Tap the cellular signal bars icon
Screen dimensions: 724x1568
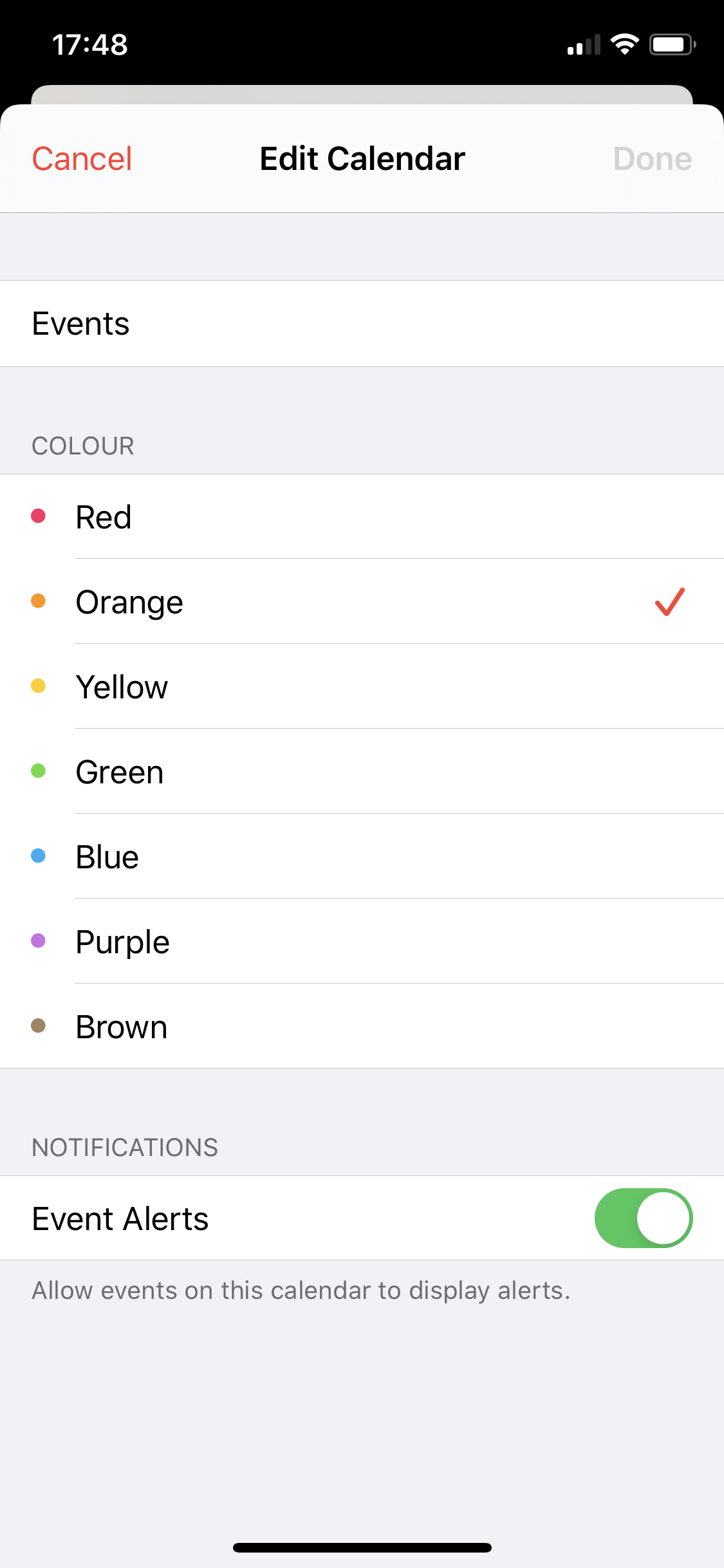tap(584, 45)
